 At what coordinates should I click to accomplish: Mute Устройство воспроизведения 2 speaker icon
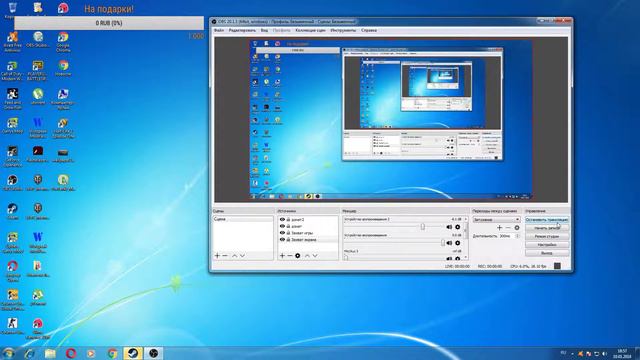click(449, 227)
